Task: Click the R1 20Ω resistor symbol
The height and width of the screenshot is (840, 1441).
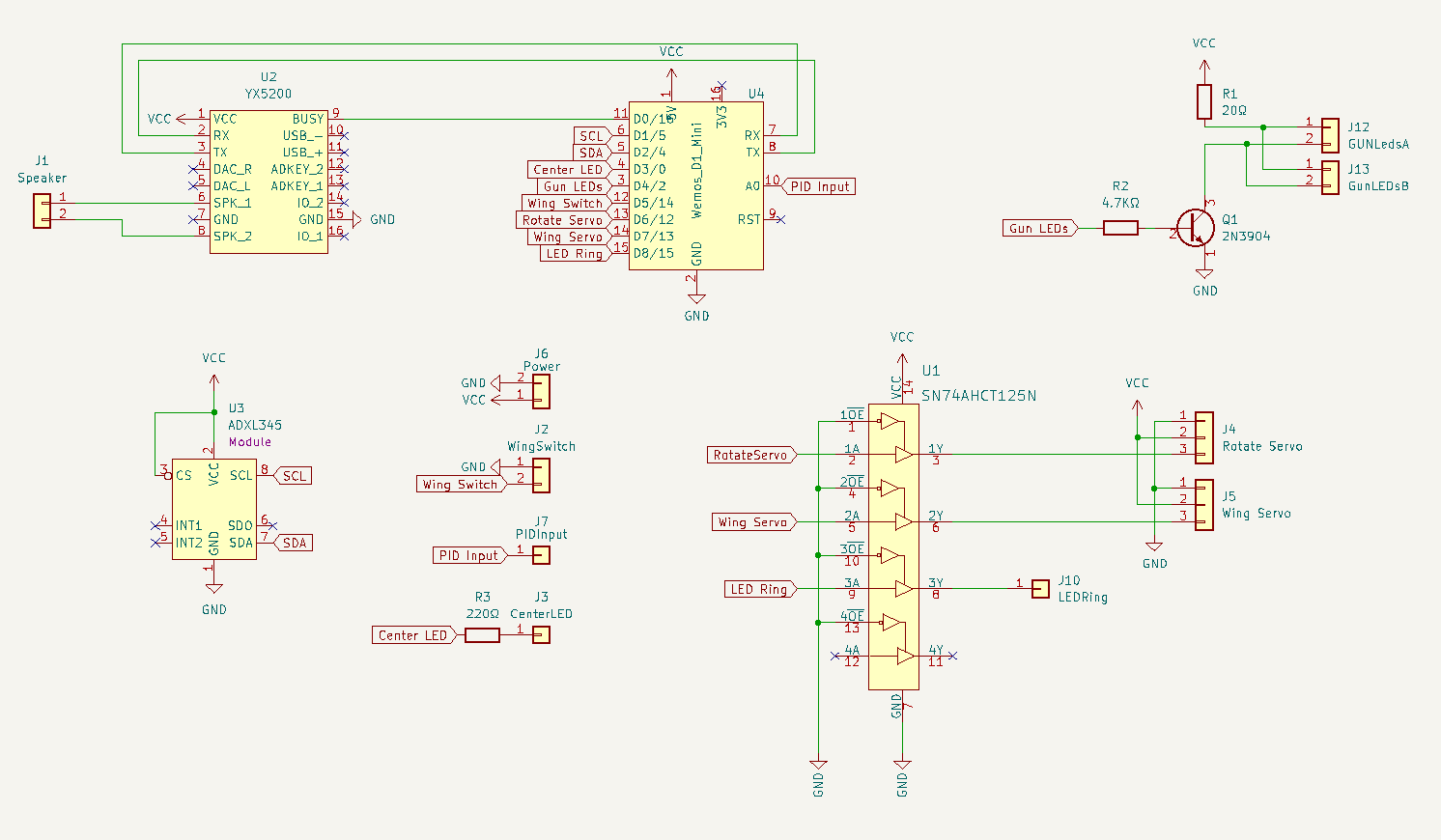Action: pyautogui.click(x=1203, y=101)
